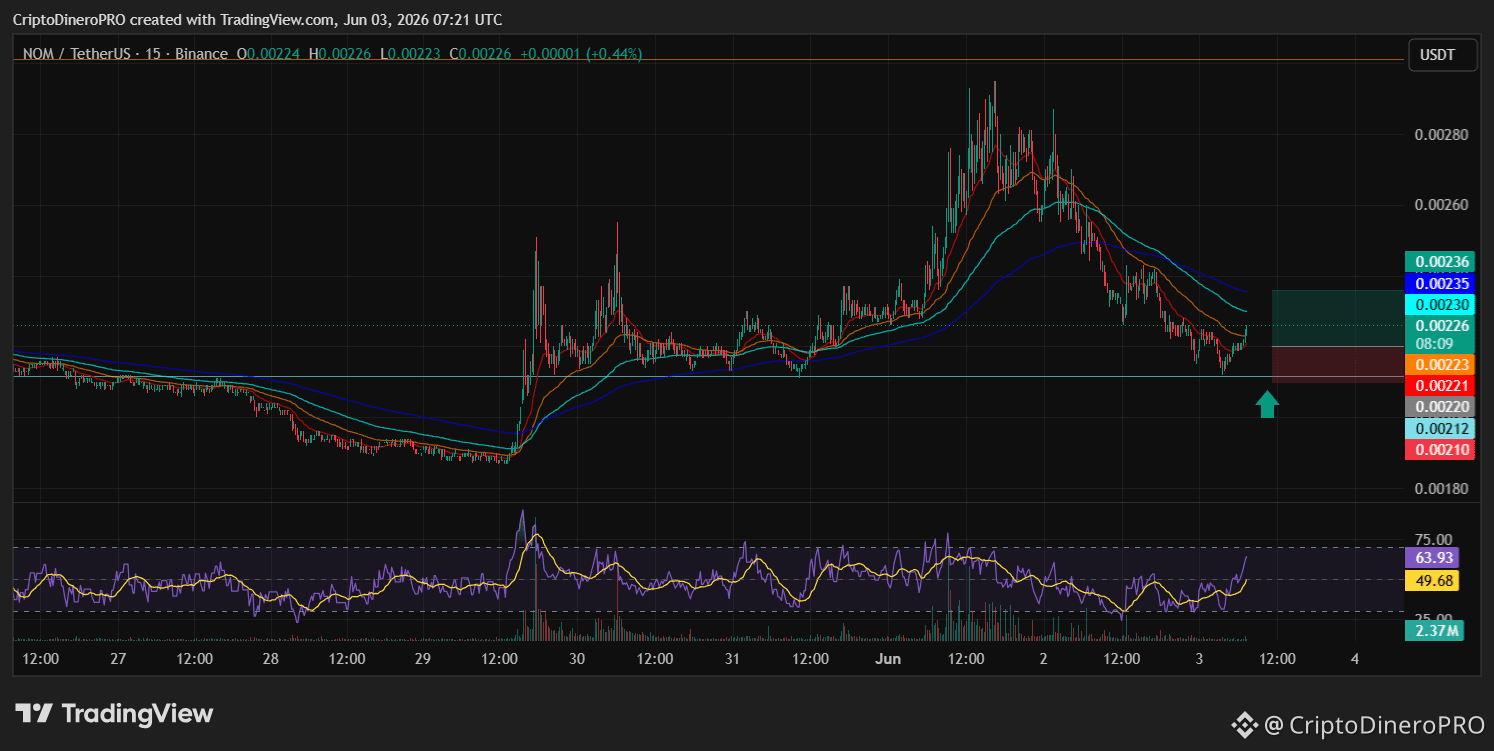Click the red stop-loss zone of long position
Image resolution: width=1494 pixels, height=751 pixels.
1337,364
